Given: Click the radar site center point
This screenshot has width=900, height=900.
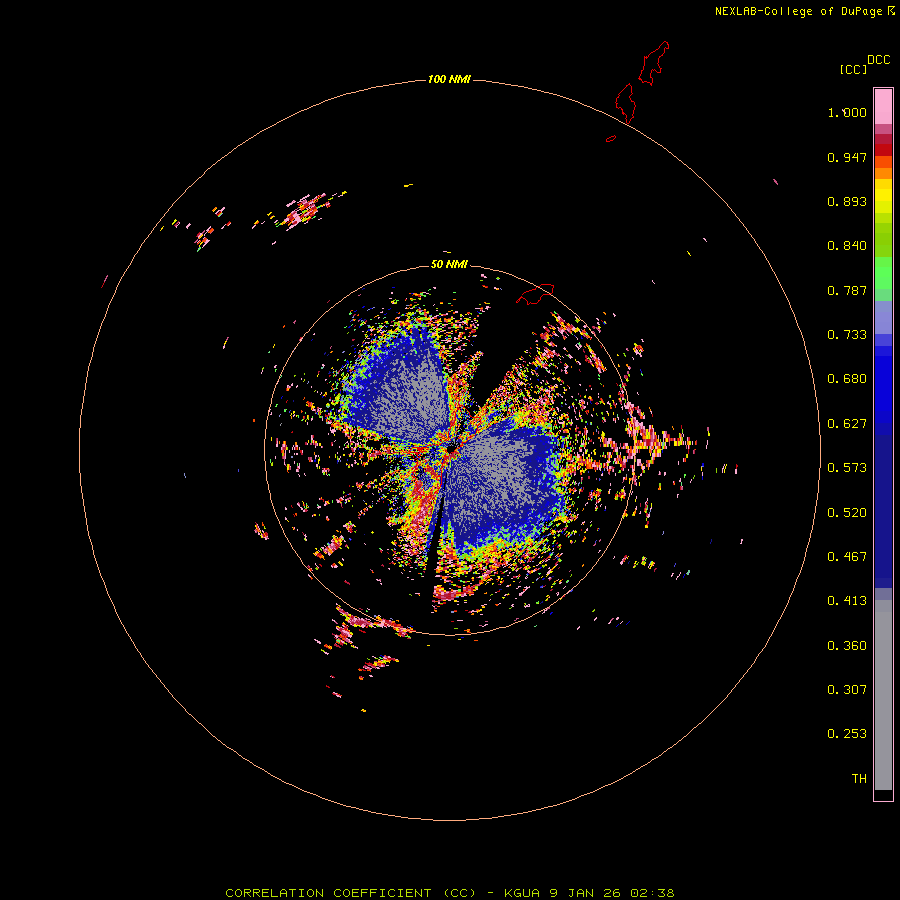Looking at the screenshot, I should 451,449.
